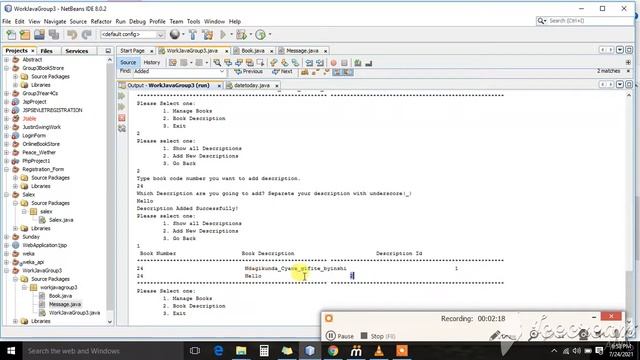Minimize the Projects panel window
The width and height of the screenshot is (640, 360).
(108, 51)
